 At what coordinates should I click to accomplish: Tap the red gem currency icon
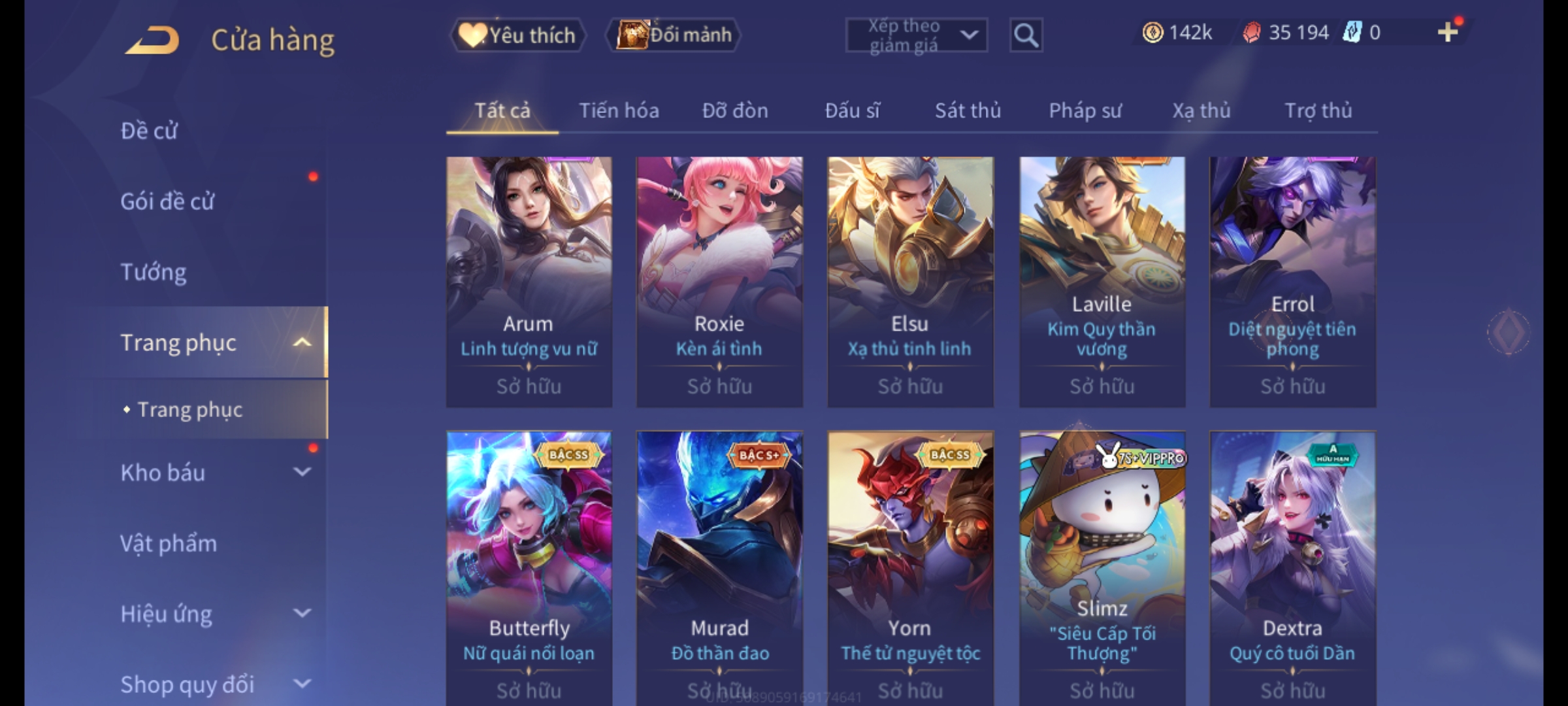1251,32
